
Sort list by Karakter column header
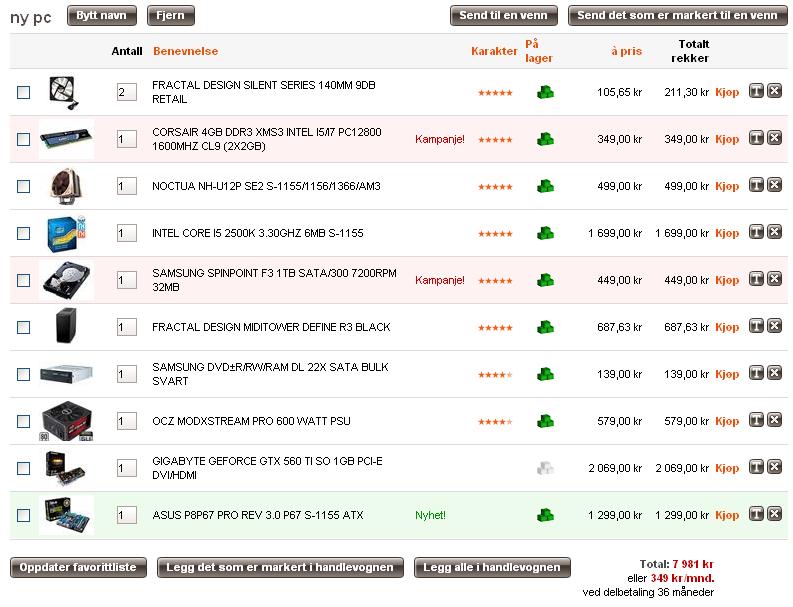point(494,51)
